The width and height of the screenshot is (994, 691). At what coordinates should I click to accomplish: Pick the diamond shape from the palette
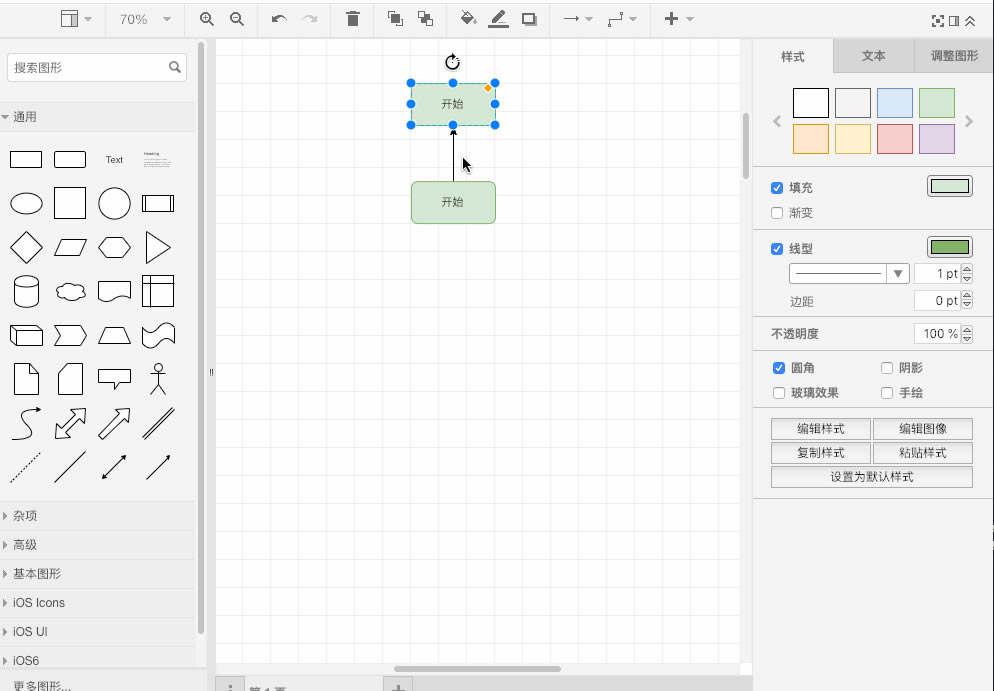(x=26, y=247)
